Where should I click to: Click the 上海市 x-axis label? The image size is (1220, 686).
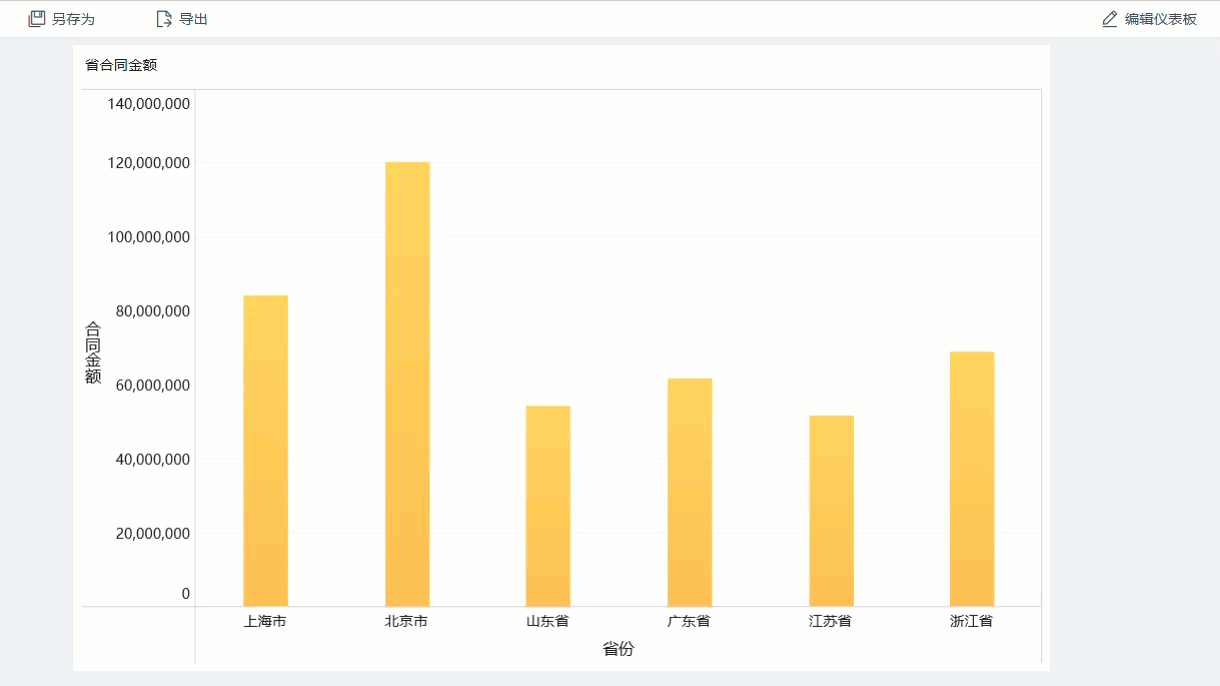click(x=265, y=621)
